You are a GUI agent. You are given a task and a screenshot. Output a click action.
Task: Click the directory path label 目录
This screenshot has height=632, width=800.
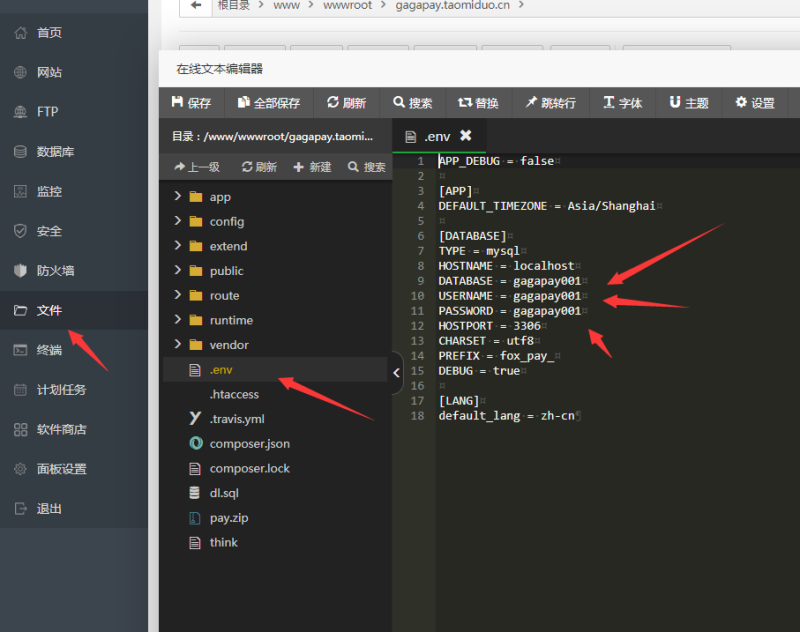pos(272,136)
